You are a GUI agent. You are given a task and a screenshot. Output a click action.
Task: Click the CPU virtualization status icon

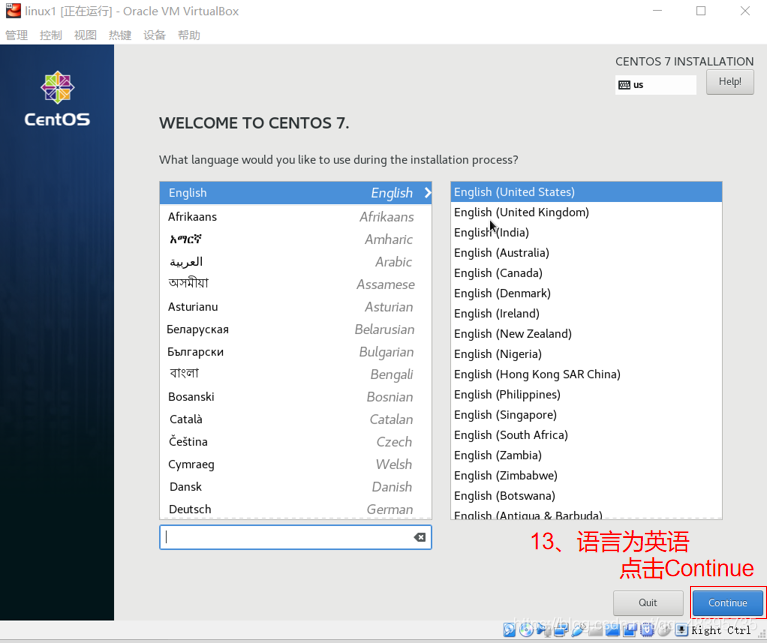click(x=647, y=630)
